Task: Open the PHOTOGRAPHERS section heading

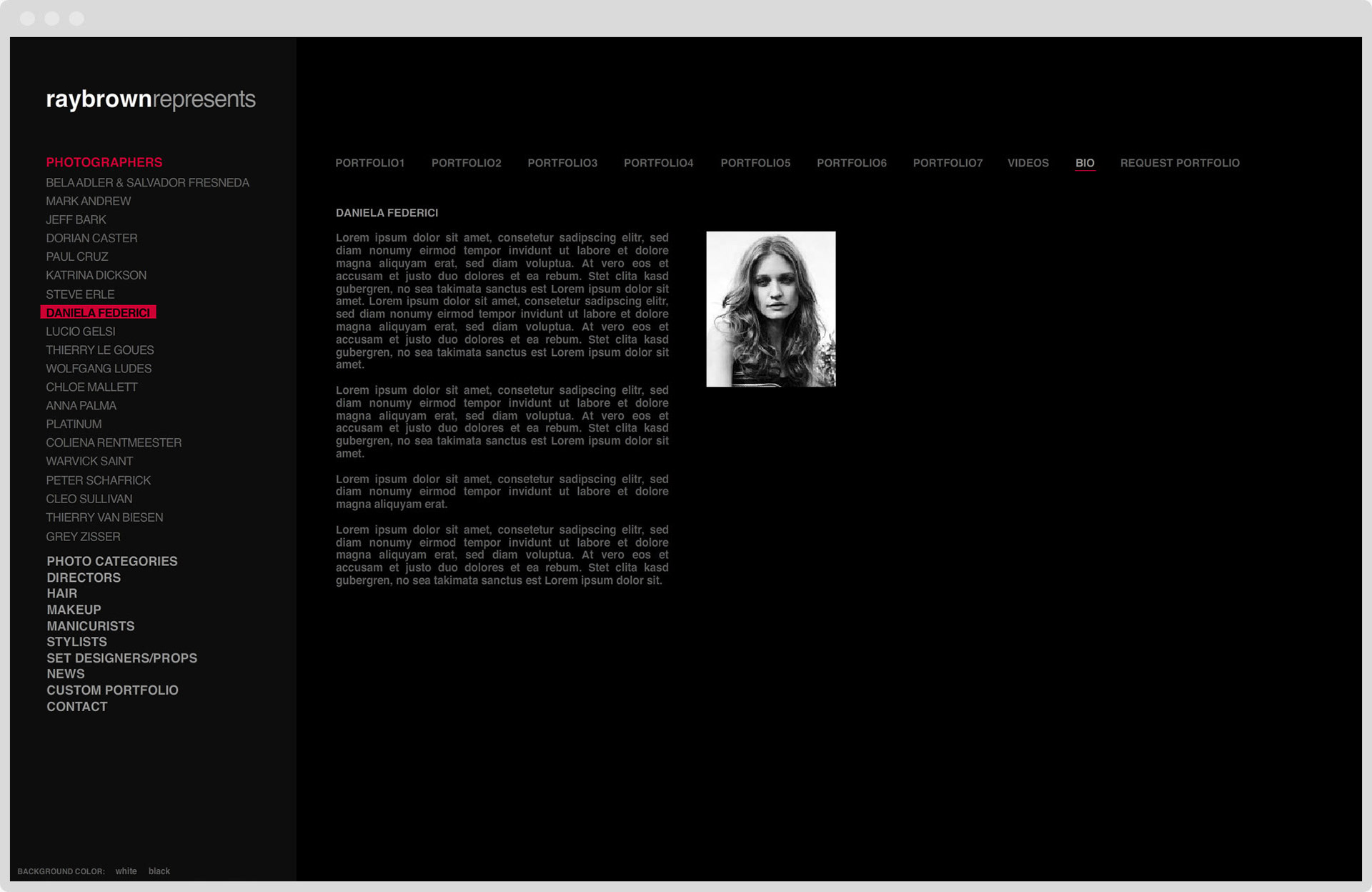Action: (x=104, y=162)
